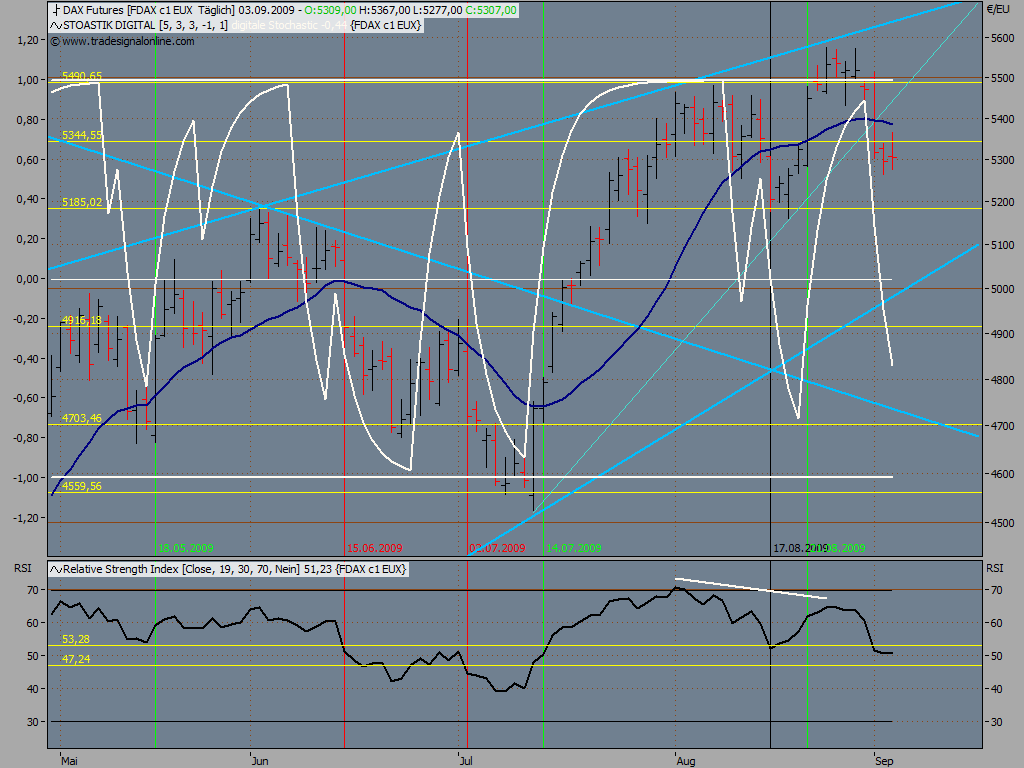Image resolution: width=1024 pixels, height=768 pixels.
Task: Click the 18.05.2009 vertical date marker label
Action: click(x=185, y=548)
